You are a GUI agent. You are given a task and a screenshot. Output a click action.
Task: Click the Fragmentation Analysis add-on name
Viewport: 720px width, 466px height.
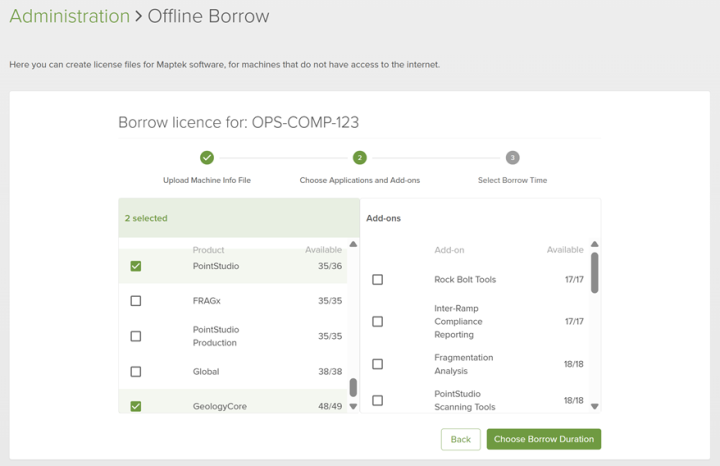click(464, 364)
